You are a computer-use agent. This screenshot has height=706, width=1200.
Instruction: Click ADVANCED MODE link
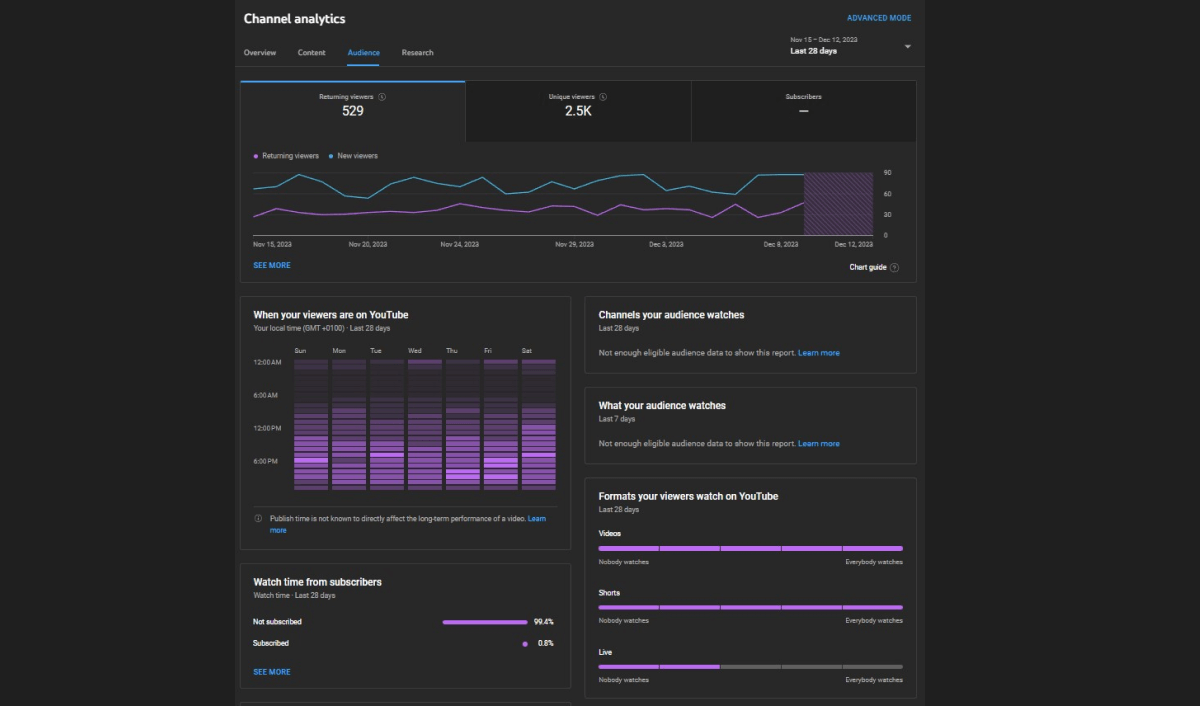coord(879,18)
